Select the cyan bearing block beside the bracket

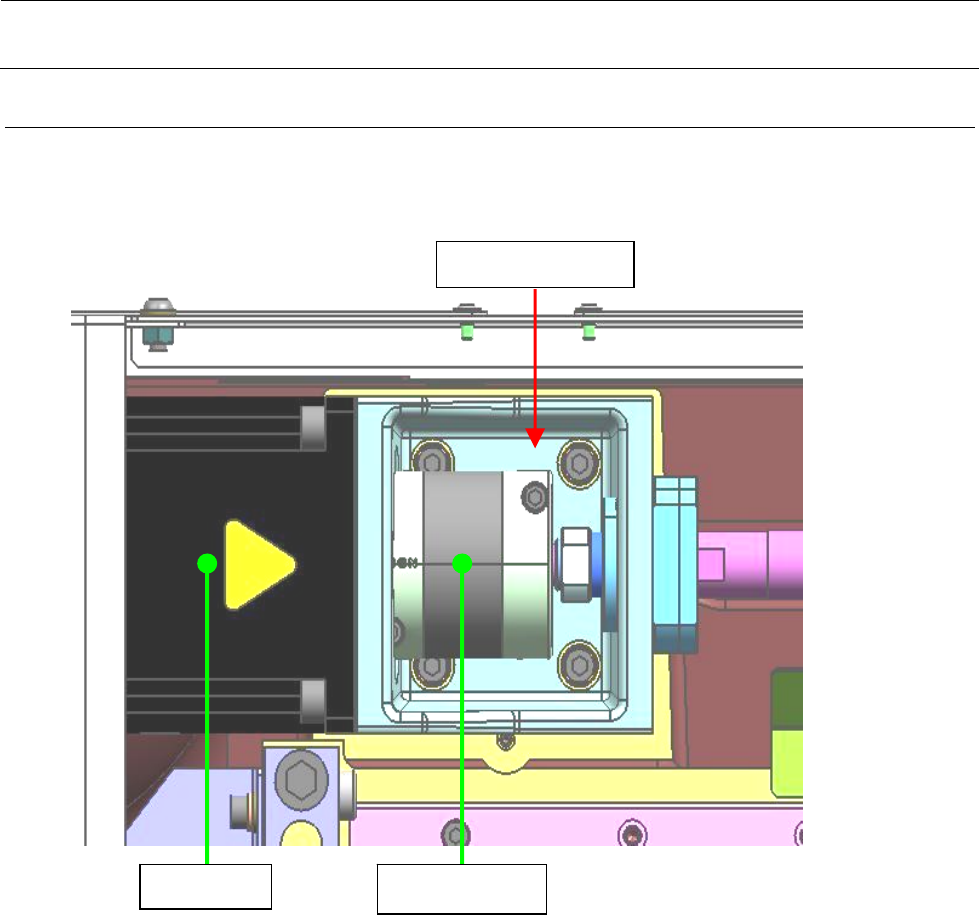(x=675, y=565)
